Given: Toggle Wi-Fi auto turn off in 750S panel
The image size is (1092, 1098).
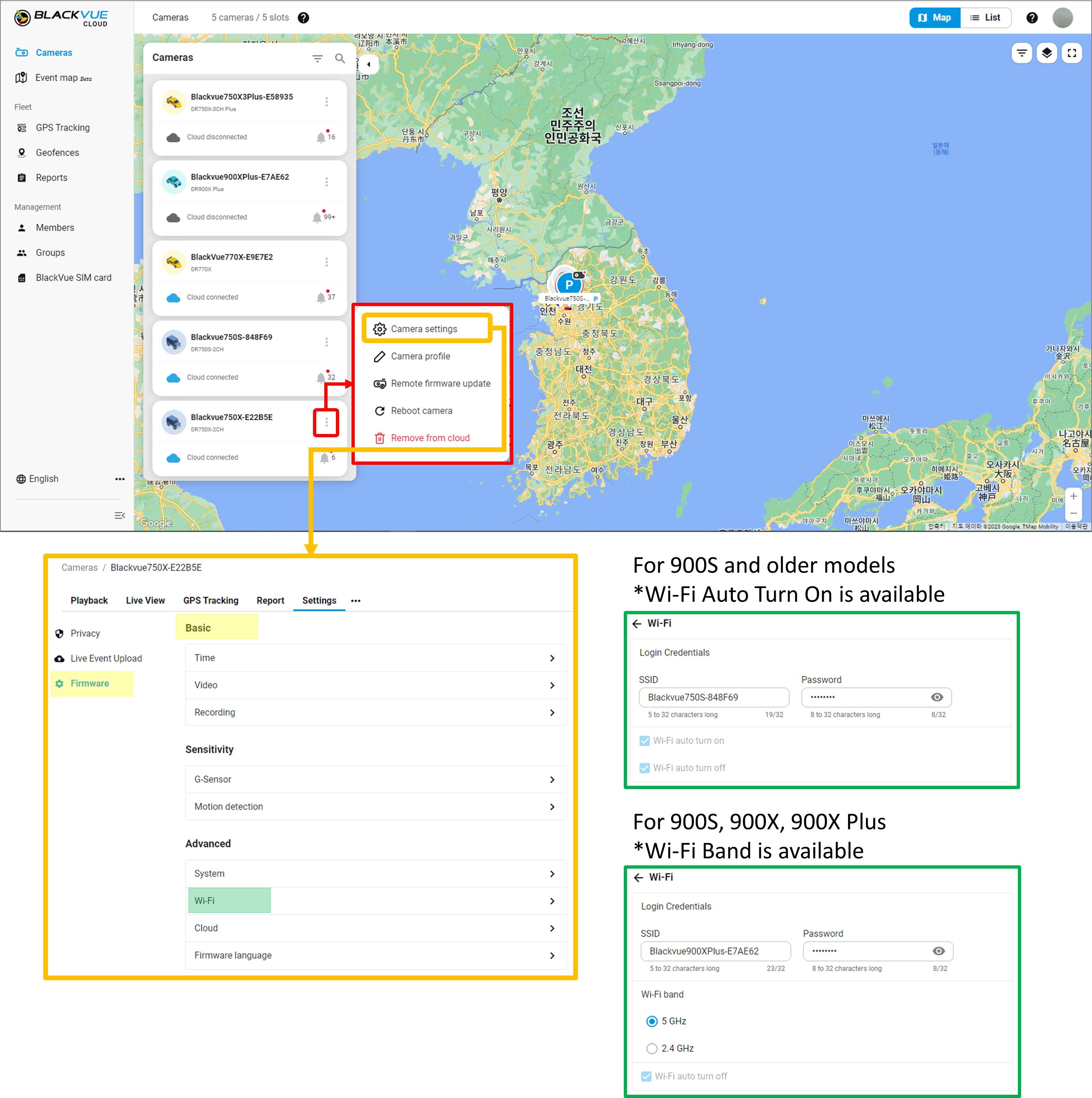Looking at the screenshot, I should point(645,768).
